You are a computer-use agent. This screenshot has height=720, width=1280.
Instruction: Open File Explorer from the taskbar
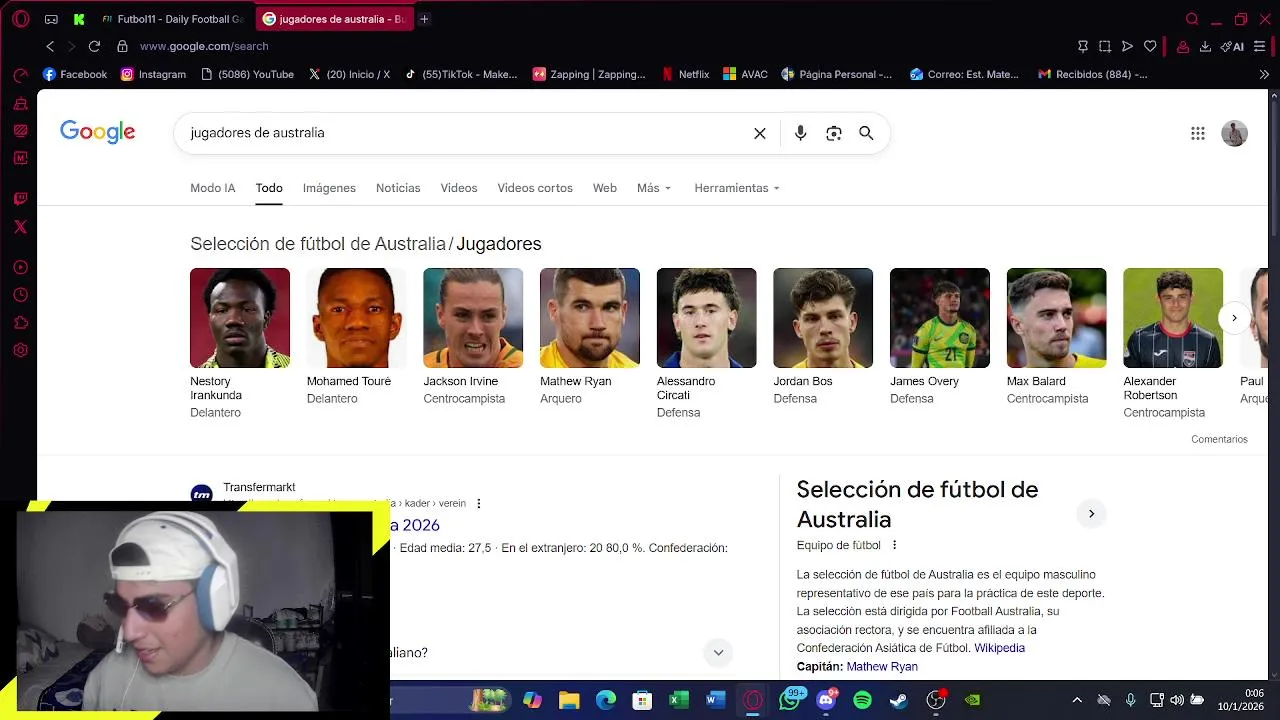[x=569, y=700]
